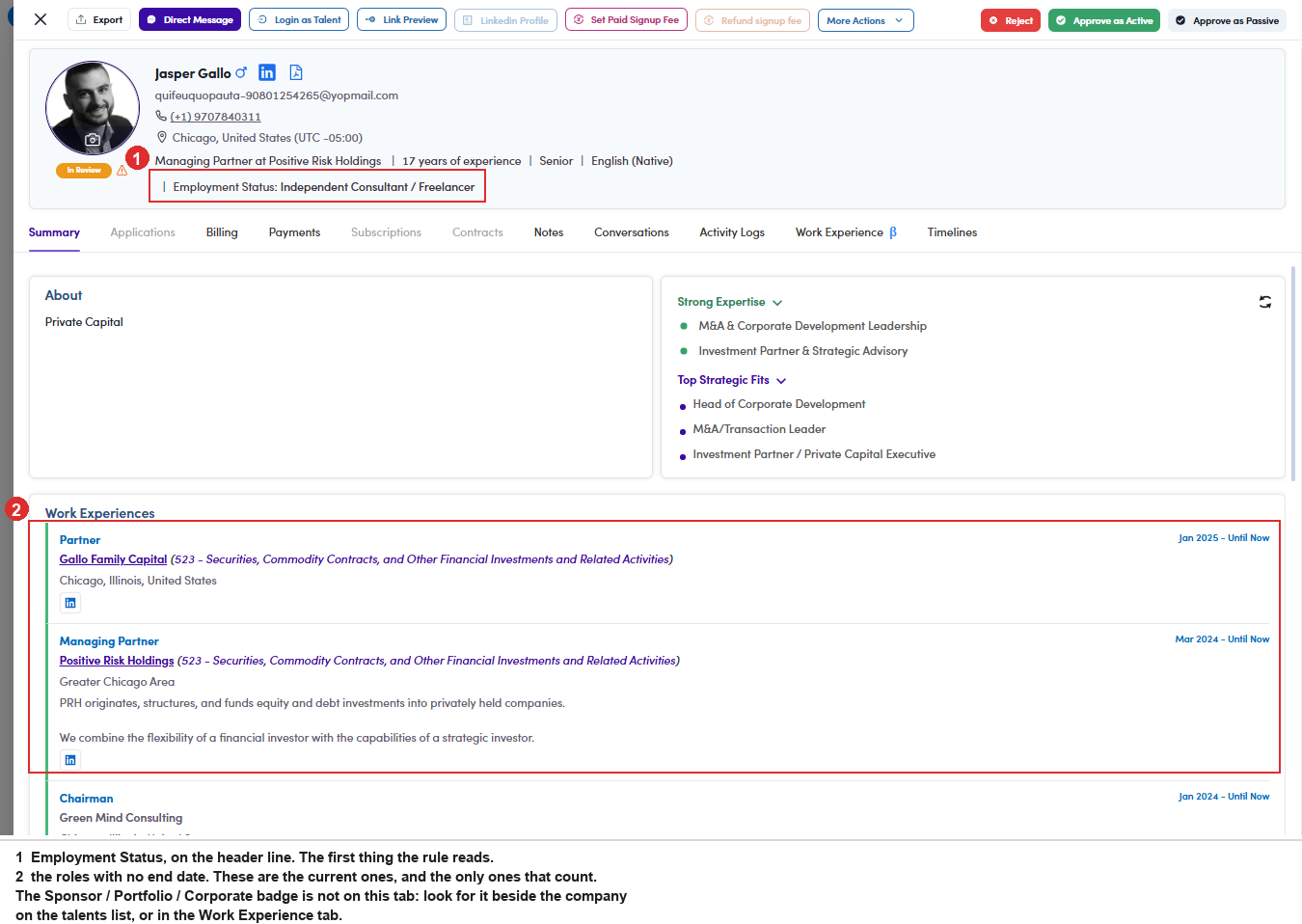Call the phone number (+1) 9707840311
This screenshot has width=1302, height=924.
(215, 117)
